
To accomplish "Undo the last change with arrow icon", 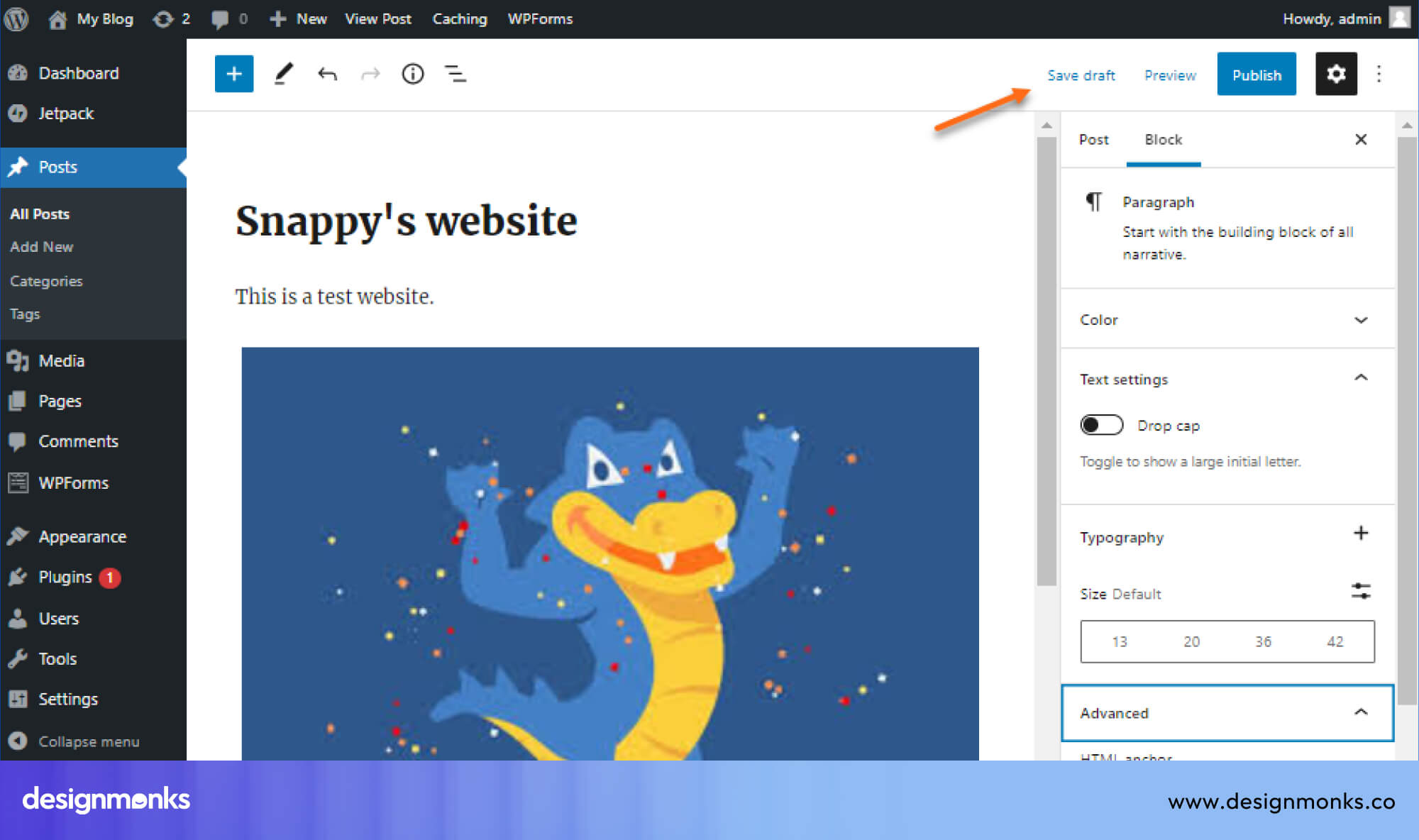I will coord(327,74).
